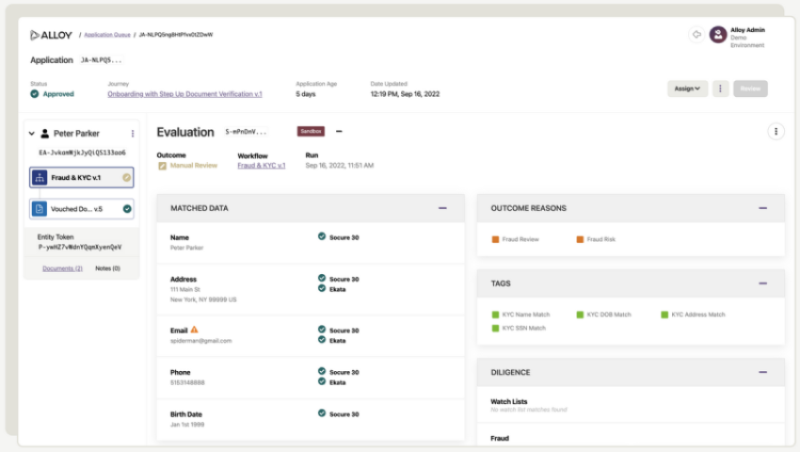Open the Fraud & KYC v.1 workflow link

(x=261, y=166)
